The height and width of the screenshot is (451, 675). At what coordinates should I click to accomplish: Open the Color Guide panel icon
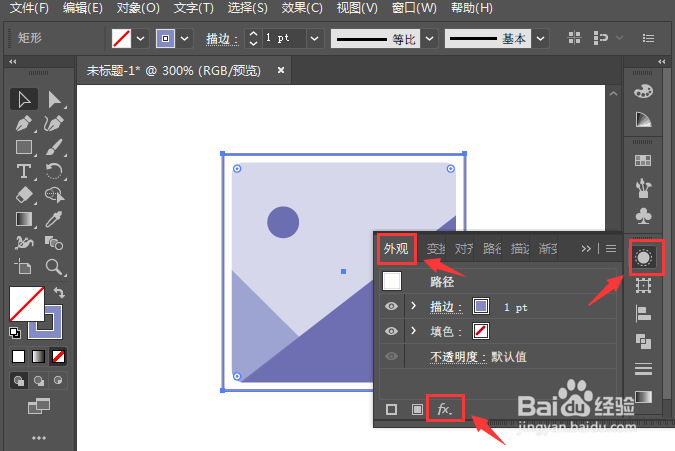(643, 119)
